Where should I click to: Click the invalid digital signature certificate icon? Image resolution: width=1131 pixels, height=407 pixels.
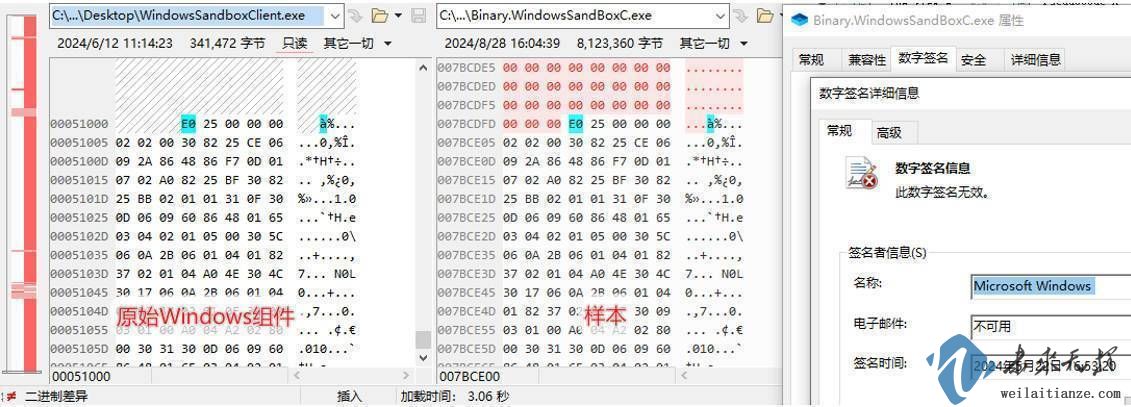point(861,176)
